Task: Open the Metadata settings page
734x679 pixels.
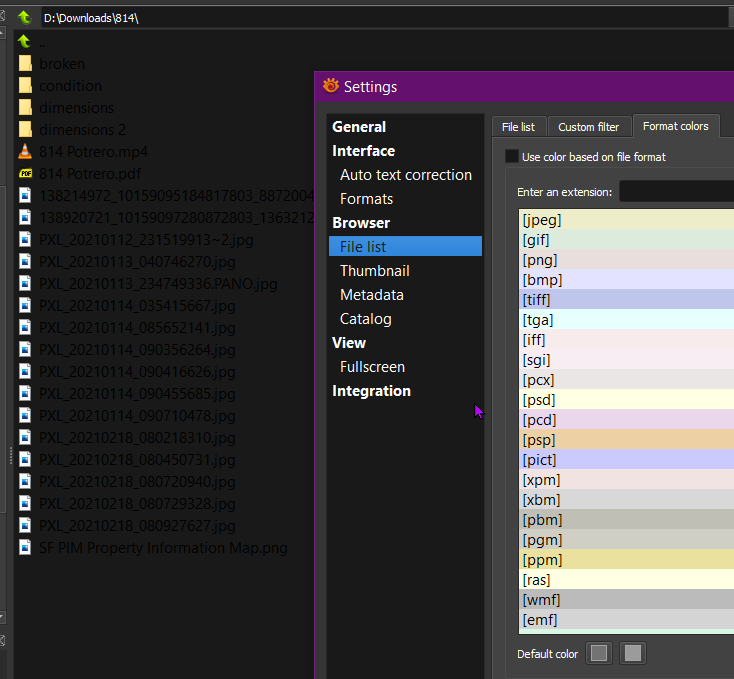Action: click(x=371, y=295)
